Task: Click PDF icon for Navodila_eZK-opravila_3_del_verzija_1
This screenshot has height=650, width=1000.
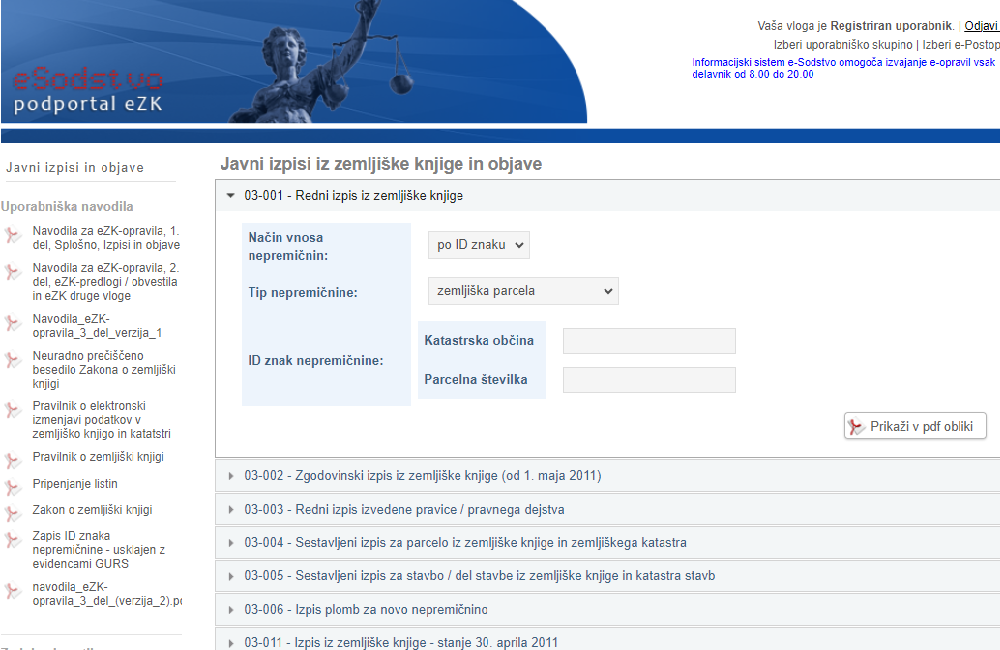Action: 13,323
